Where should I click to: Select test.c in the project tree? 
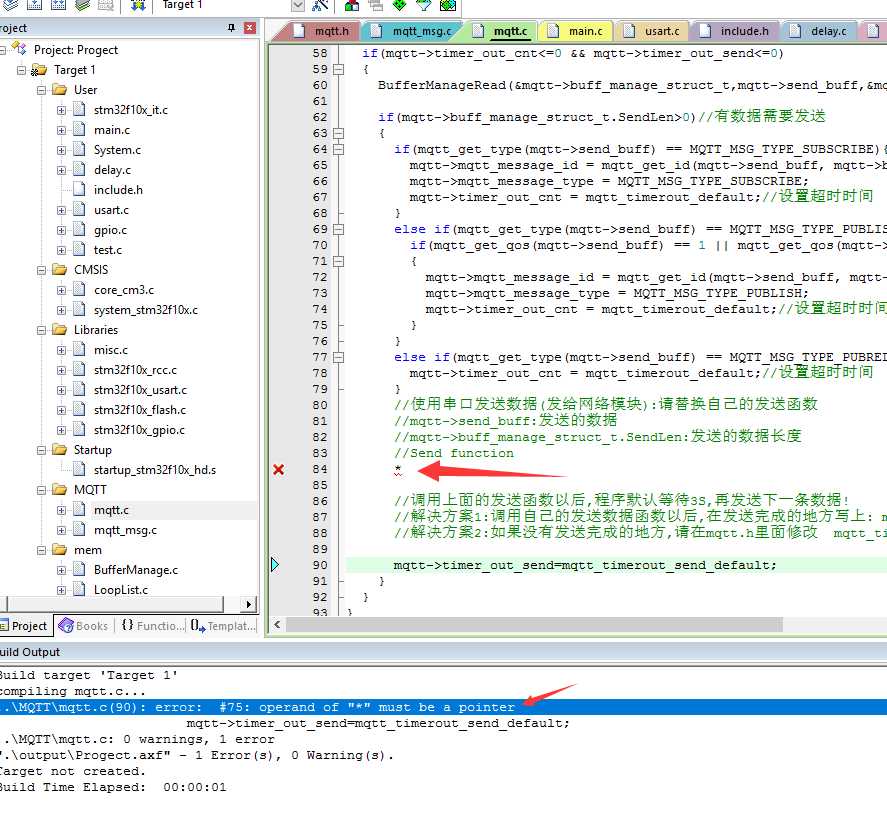pos(107,250)
